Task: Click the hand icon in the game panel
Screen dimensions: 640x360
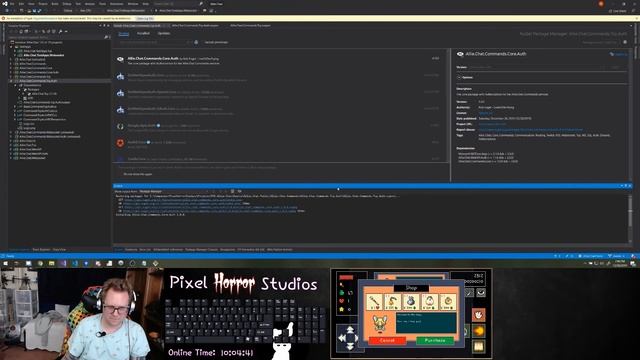Action: 479,315
